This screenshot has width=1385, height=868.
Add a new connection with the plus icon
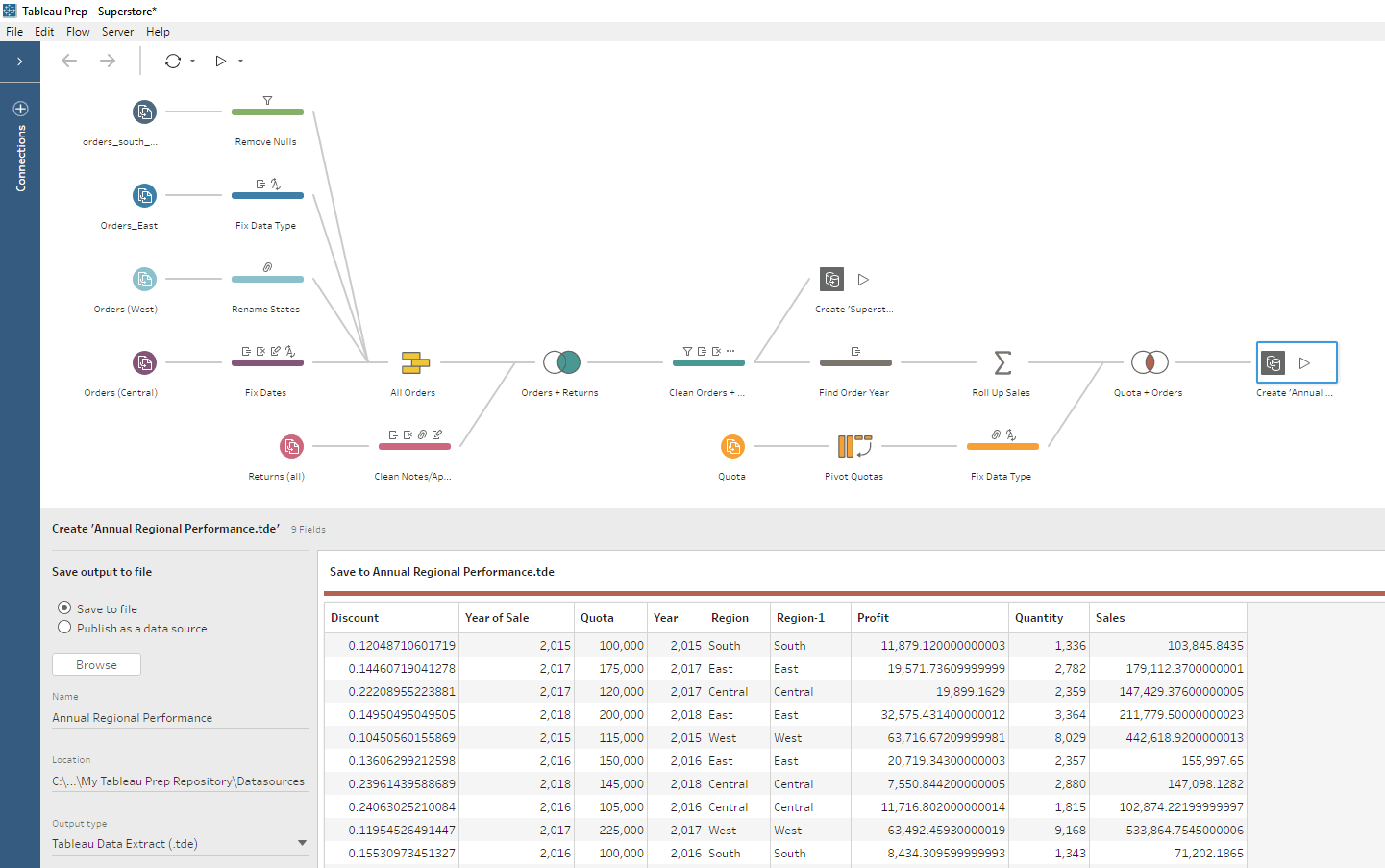(20, 109)
